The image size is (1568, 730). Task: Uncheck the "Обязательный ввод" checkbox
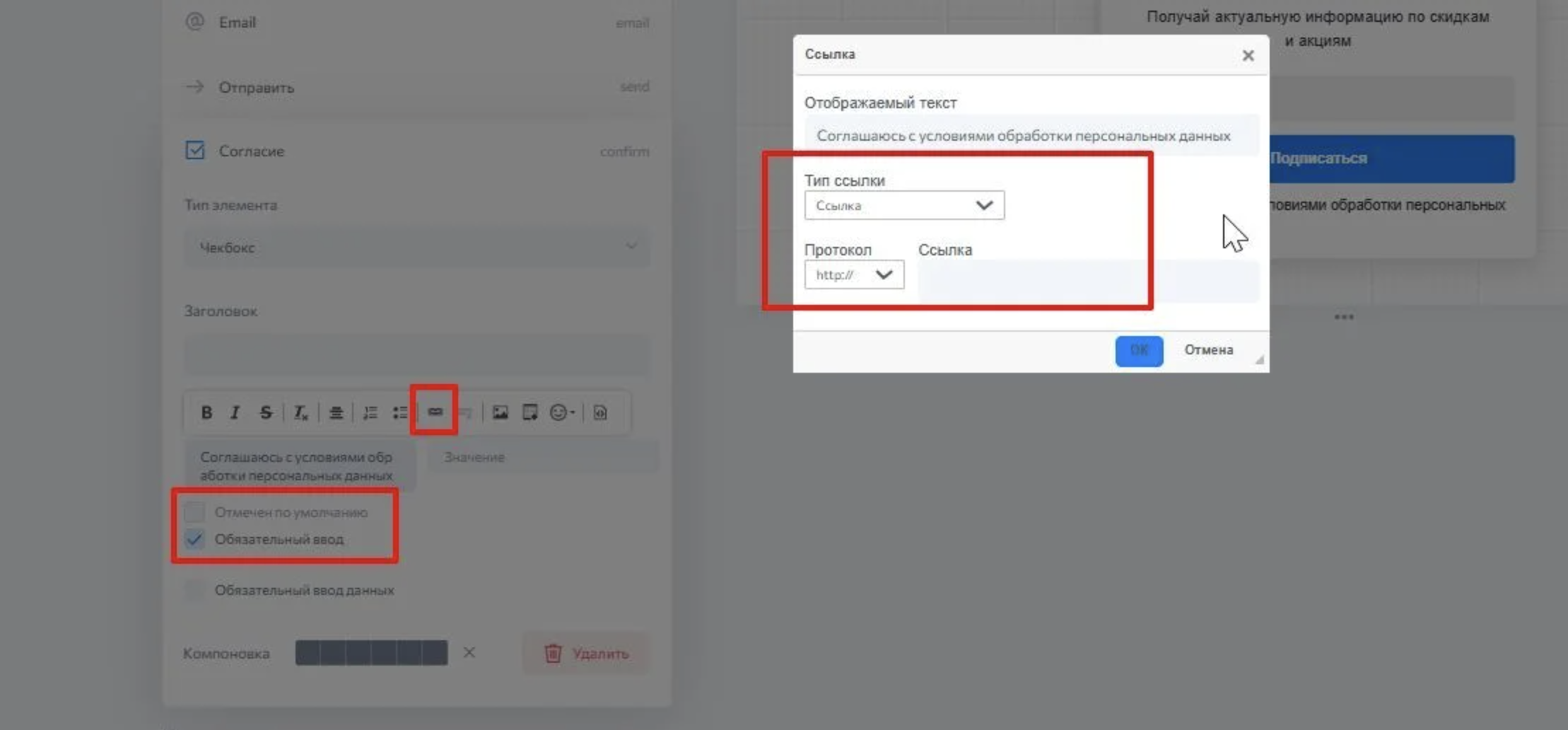pyautogui.click(x=194, y=539)
